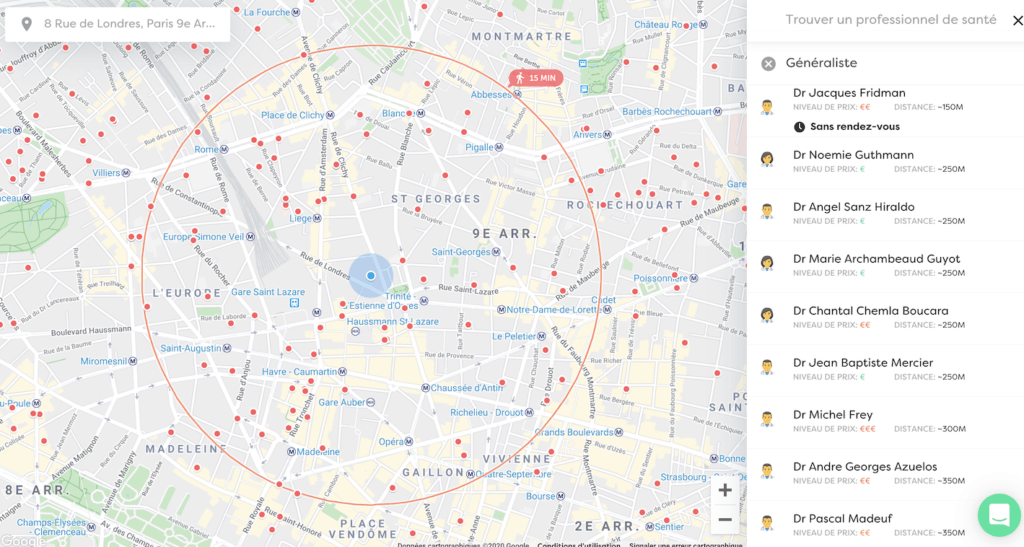Click Dr Jacques Fridman's avatar icon

point(767,107)
